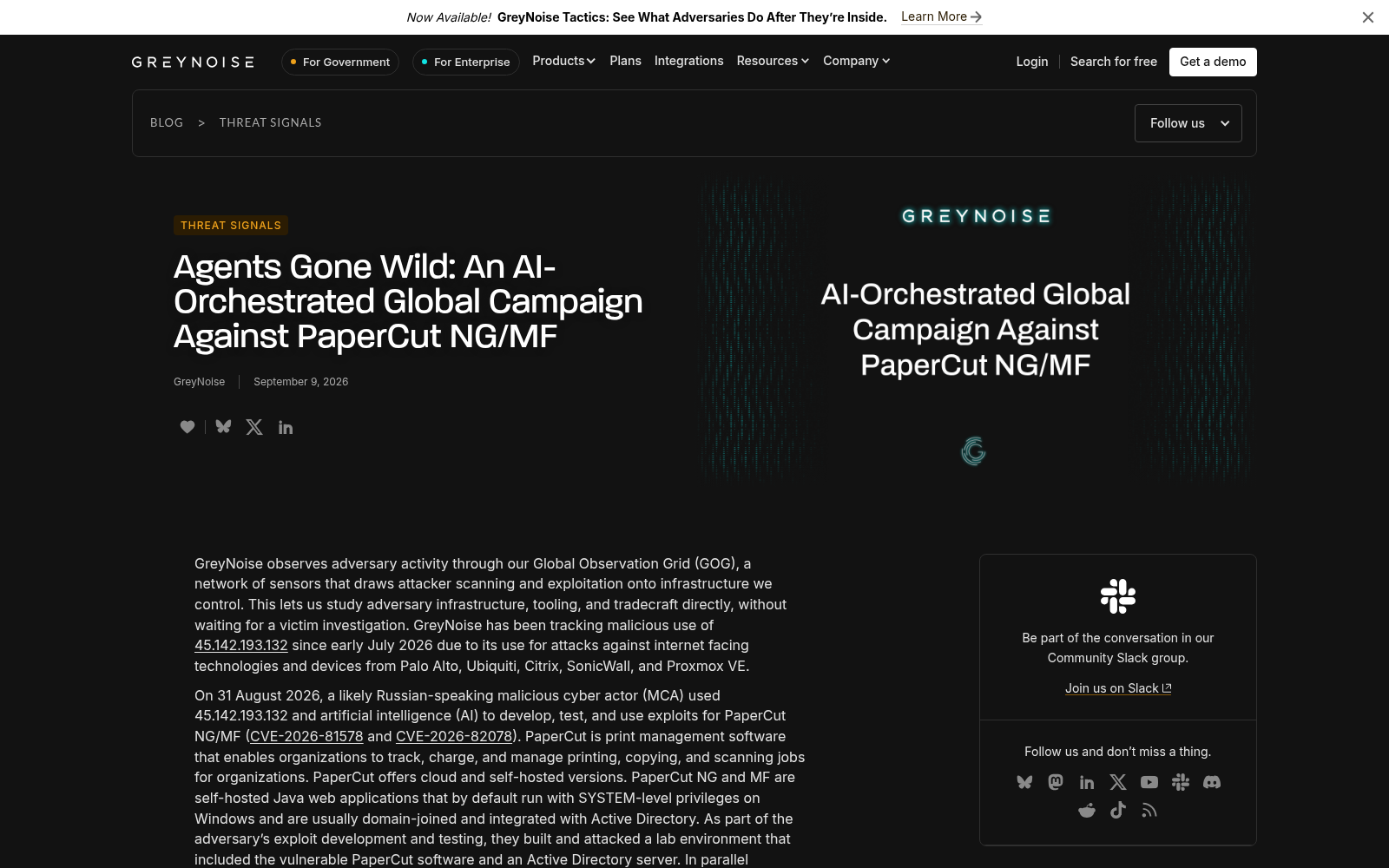Open the LinkedIn icon in the follow panel
The width and height of the screenshot is (1389, 868).
1087,782
